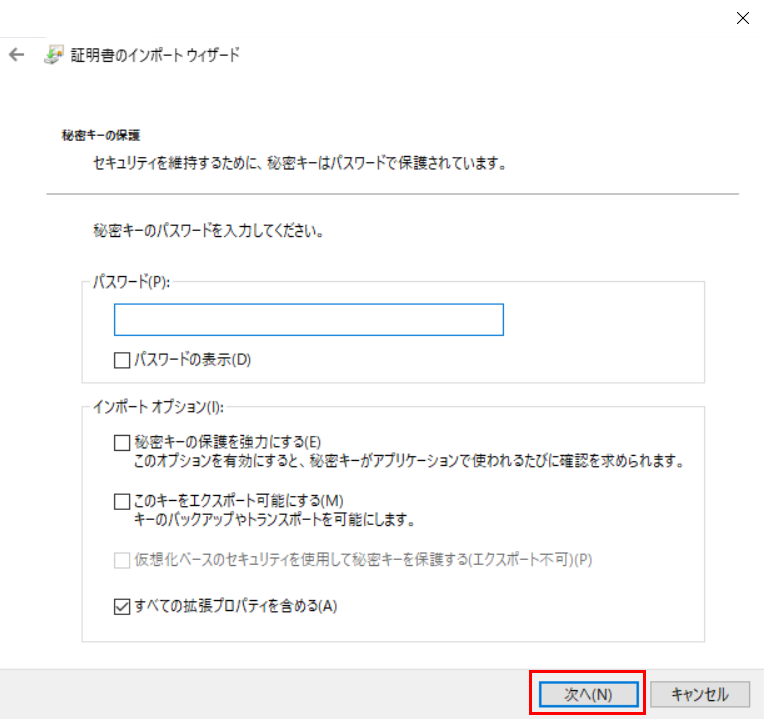Focus the private key password field

pos(308,320)
